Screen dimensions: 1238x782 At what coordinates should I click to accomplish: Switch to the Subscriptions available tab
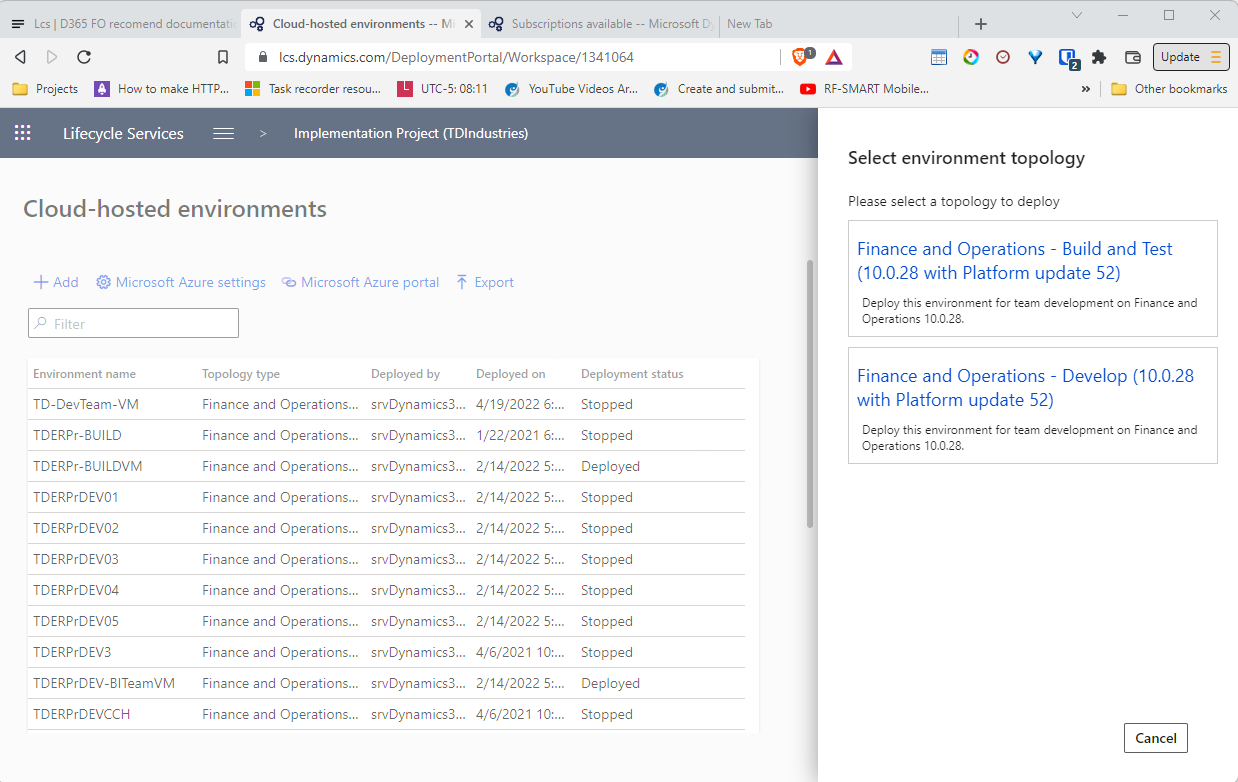(598, 24)
